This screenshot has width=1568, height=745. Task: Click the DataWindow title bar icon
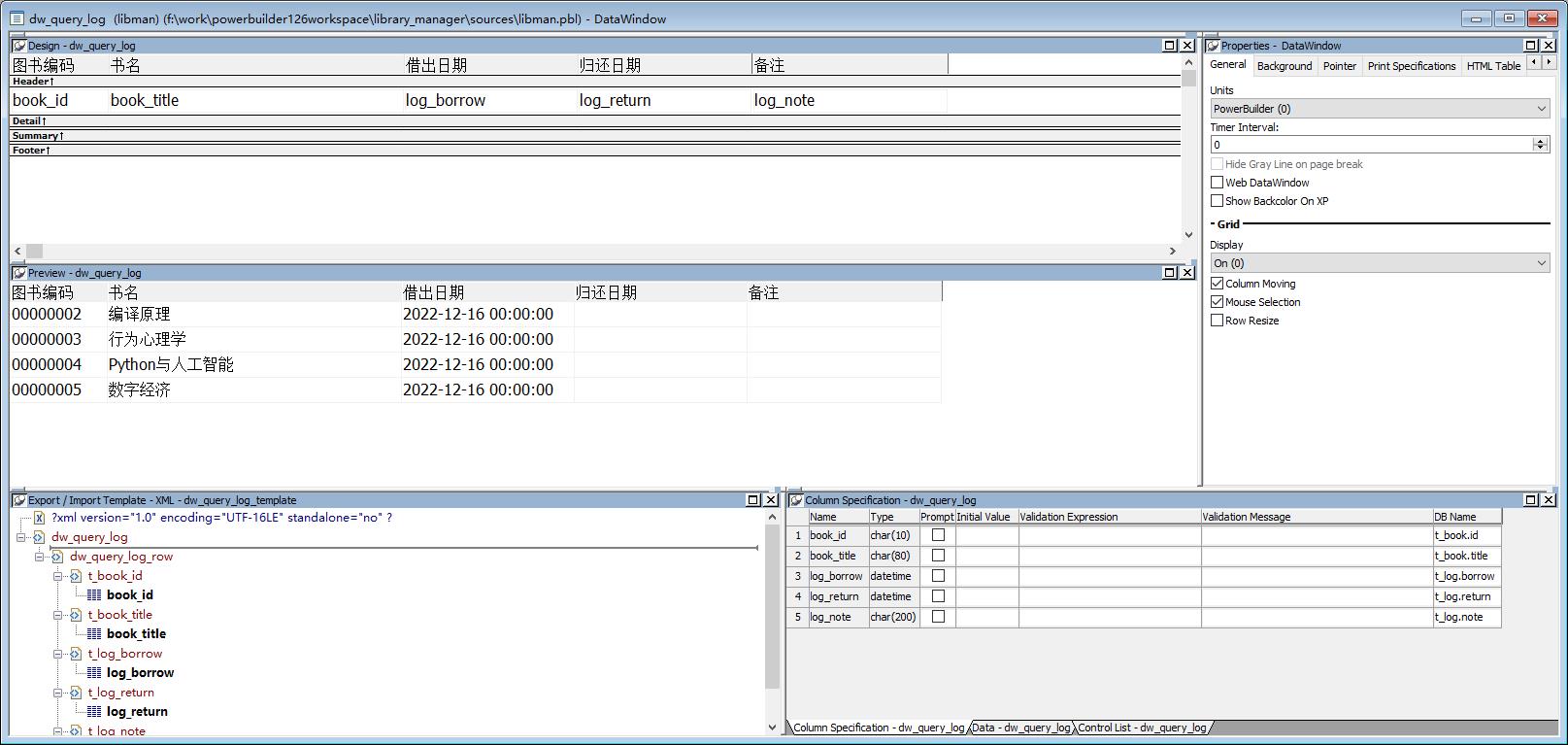pos(17,18)
